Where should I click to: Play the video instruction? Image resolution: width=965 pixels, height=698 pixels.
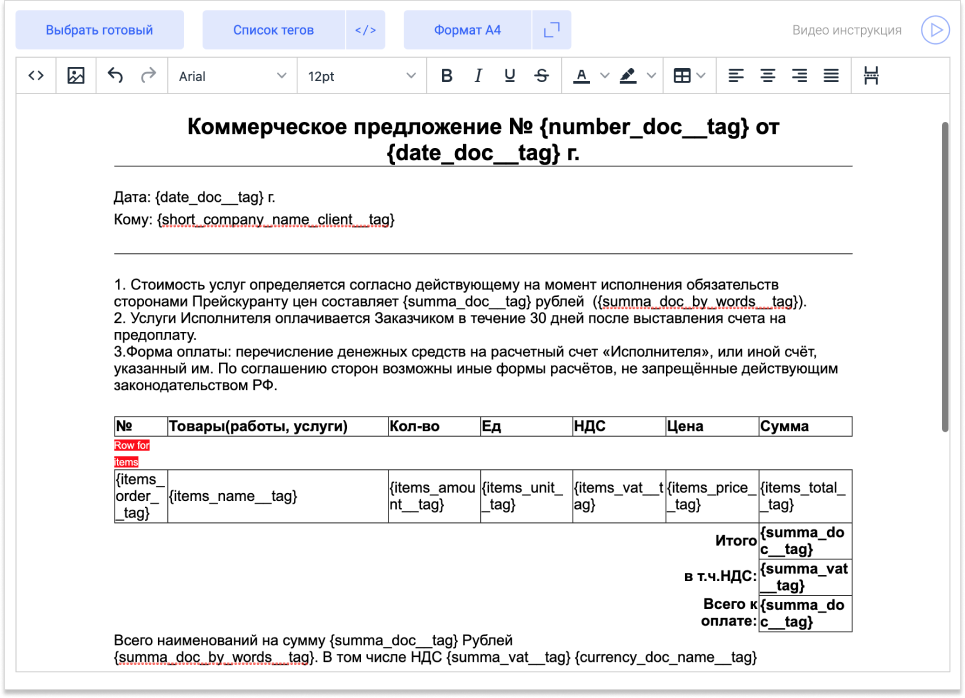935,30
